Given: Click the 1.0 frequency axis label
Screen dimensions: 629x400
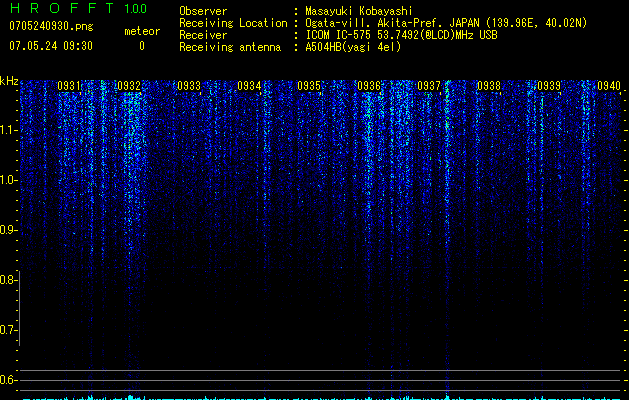Looking at the screenshot, I should 8,180.
